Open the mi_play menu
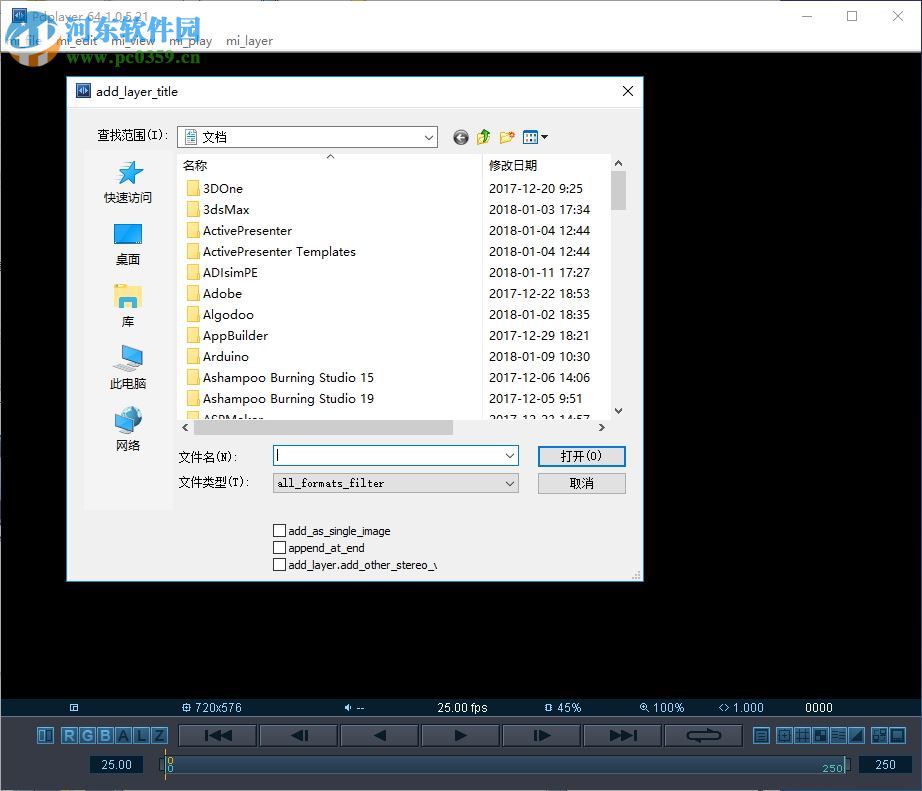 click(x=191, y=41)
